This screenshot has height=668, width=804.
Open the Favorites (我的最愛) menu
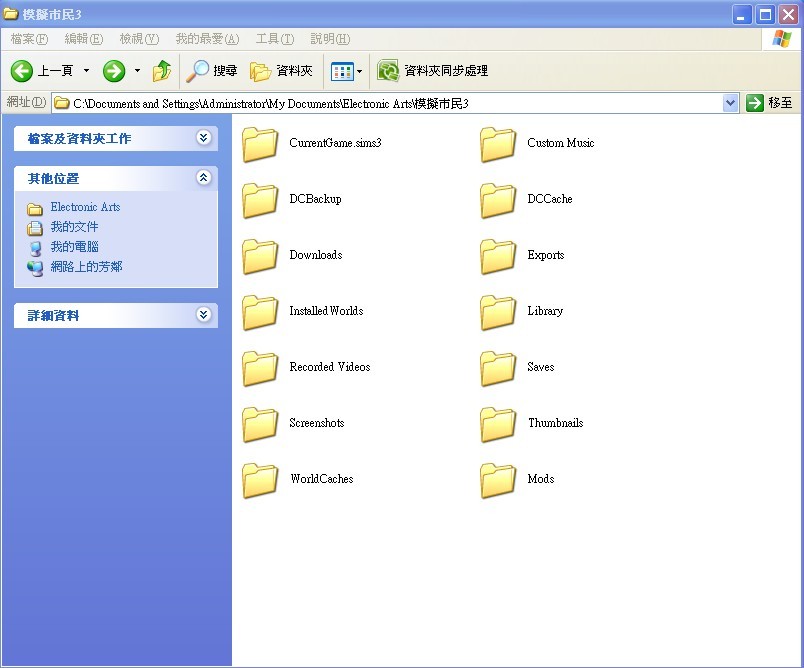[207, 39]
